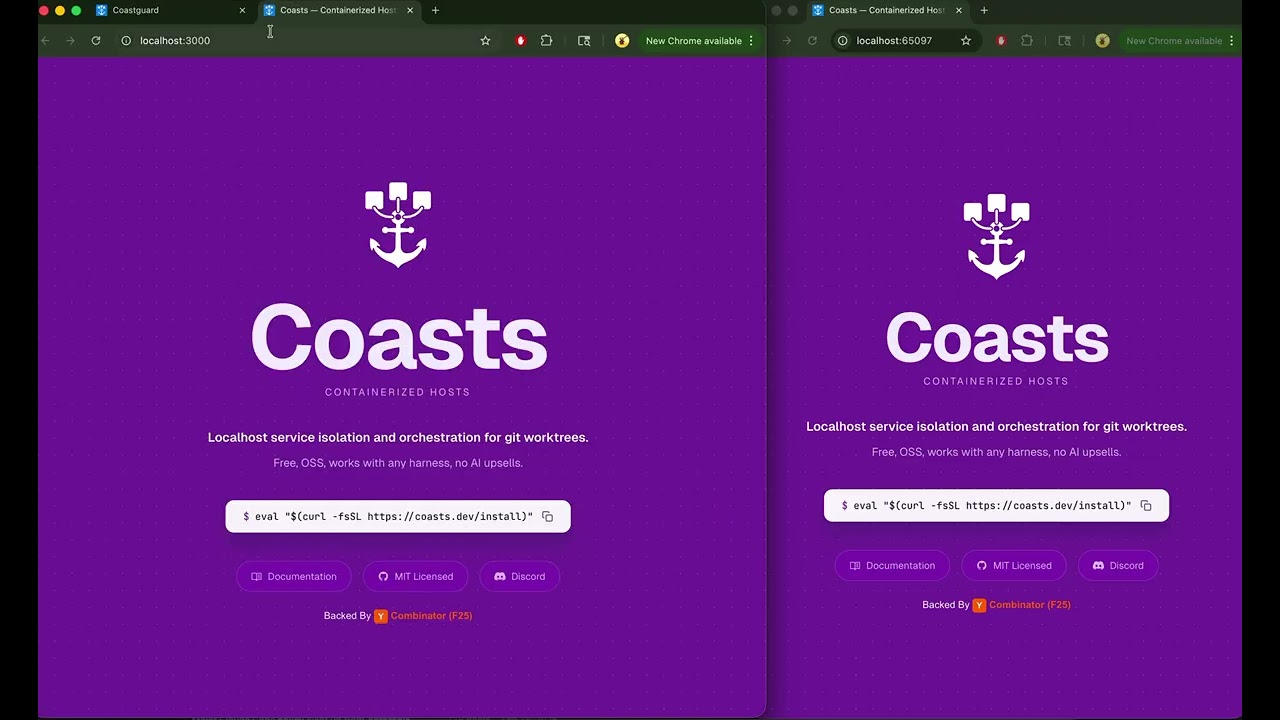Open MIT Licensed GitHub link in left window
This screenshot has width=1280, height=720.
pos(415,577)
